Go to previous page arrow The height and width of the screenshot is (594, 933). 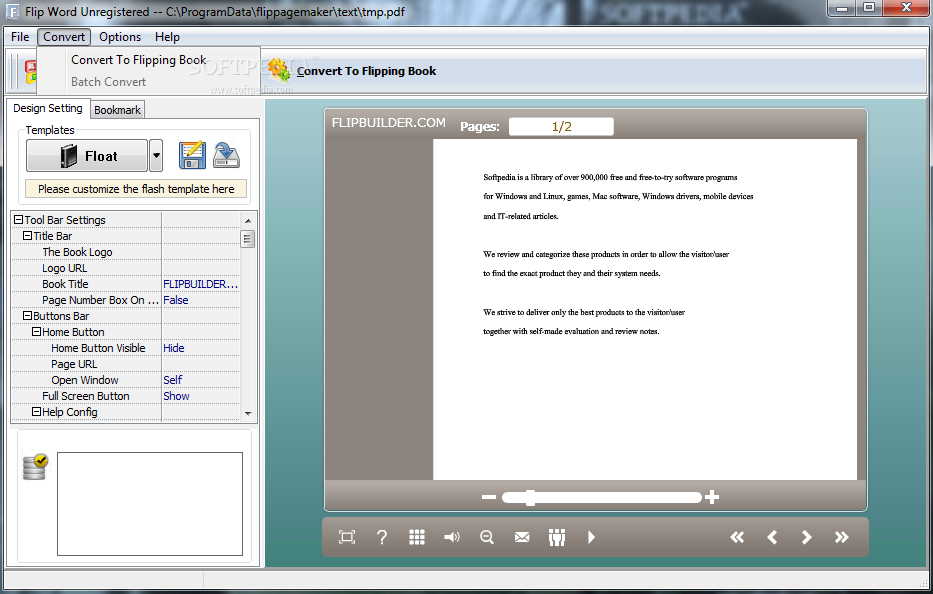pos(772,537)
